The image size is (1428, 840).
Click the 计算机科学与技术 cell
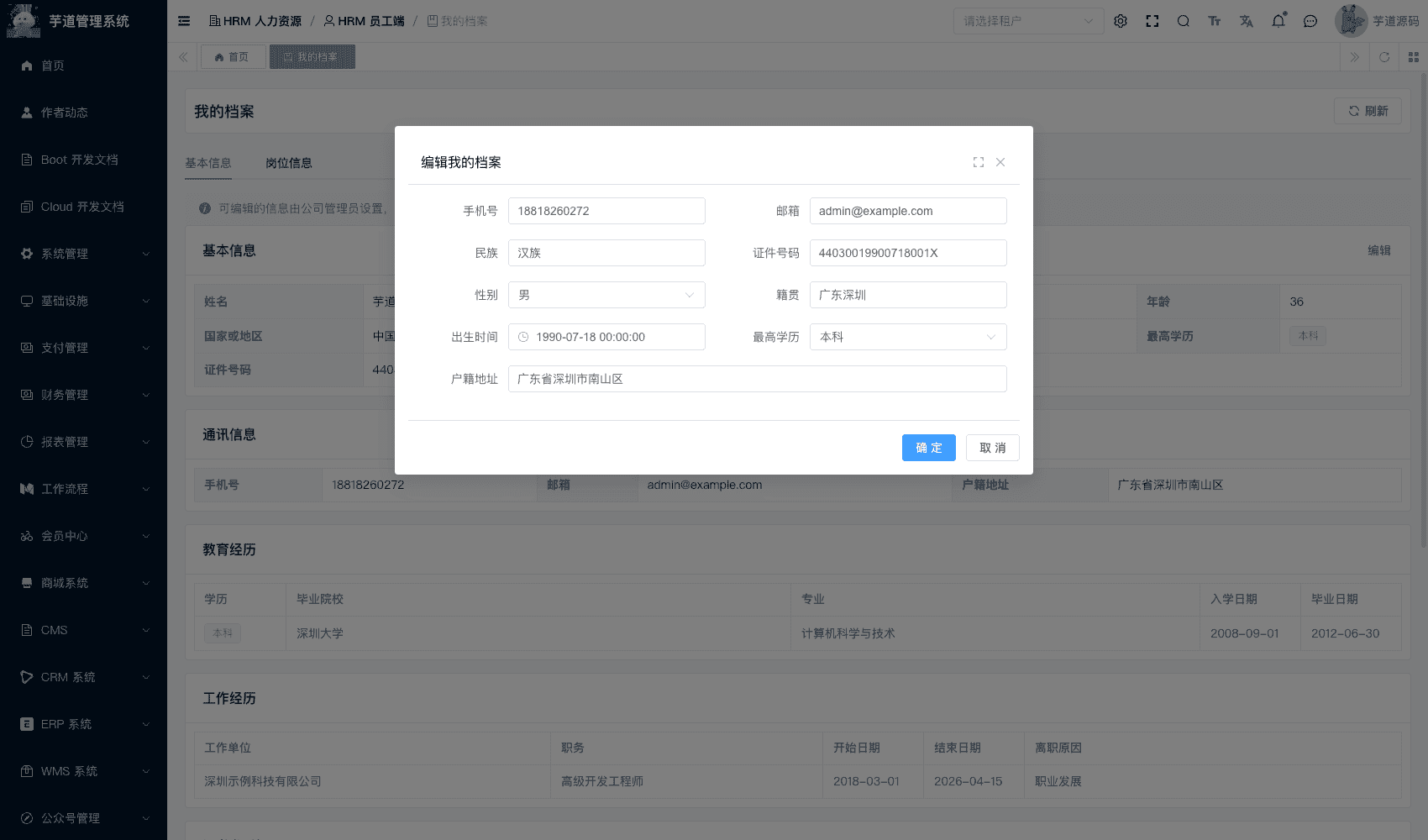995,633
